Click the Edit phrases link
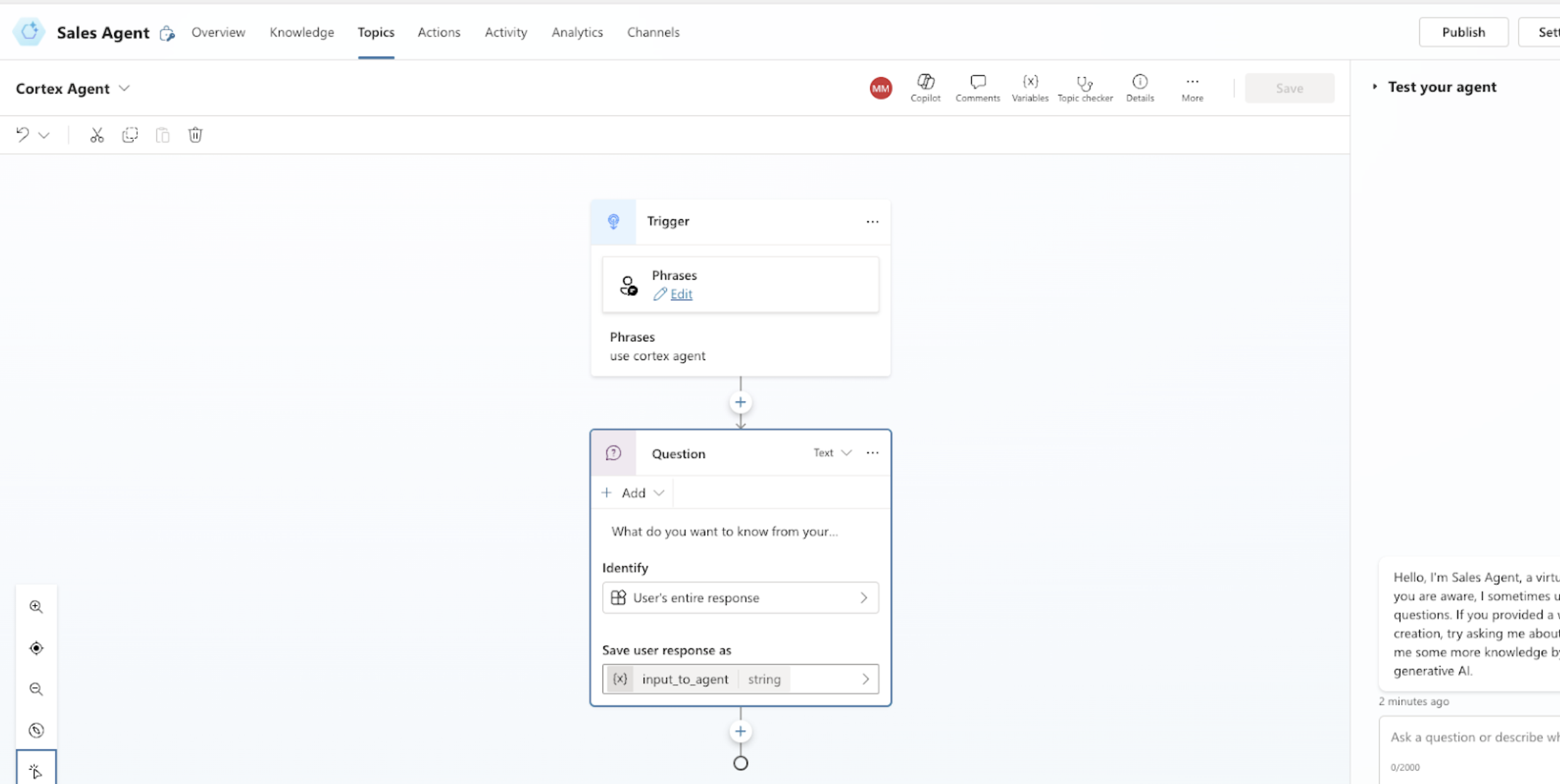1560x784 pixels. click(681, 294)
